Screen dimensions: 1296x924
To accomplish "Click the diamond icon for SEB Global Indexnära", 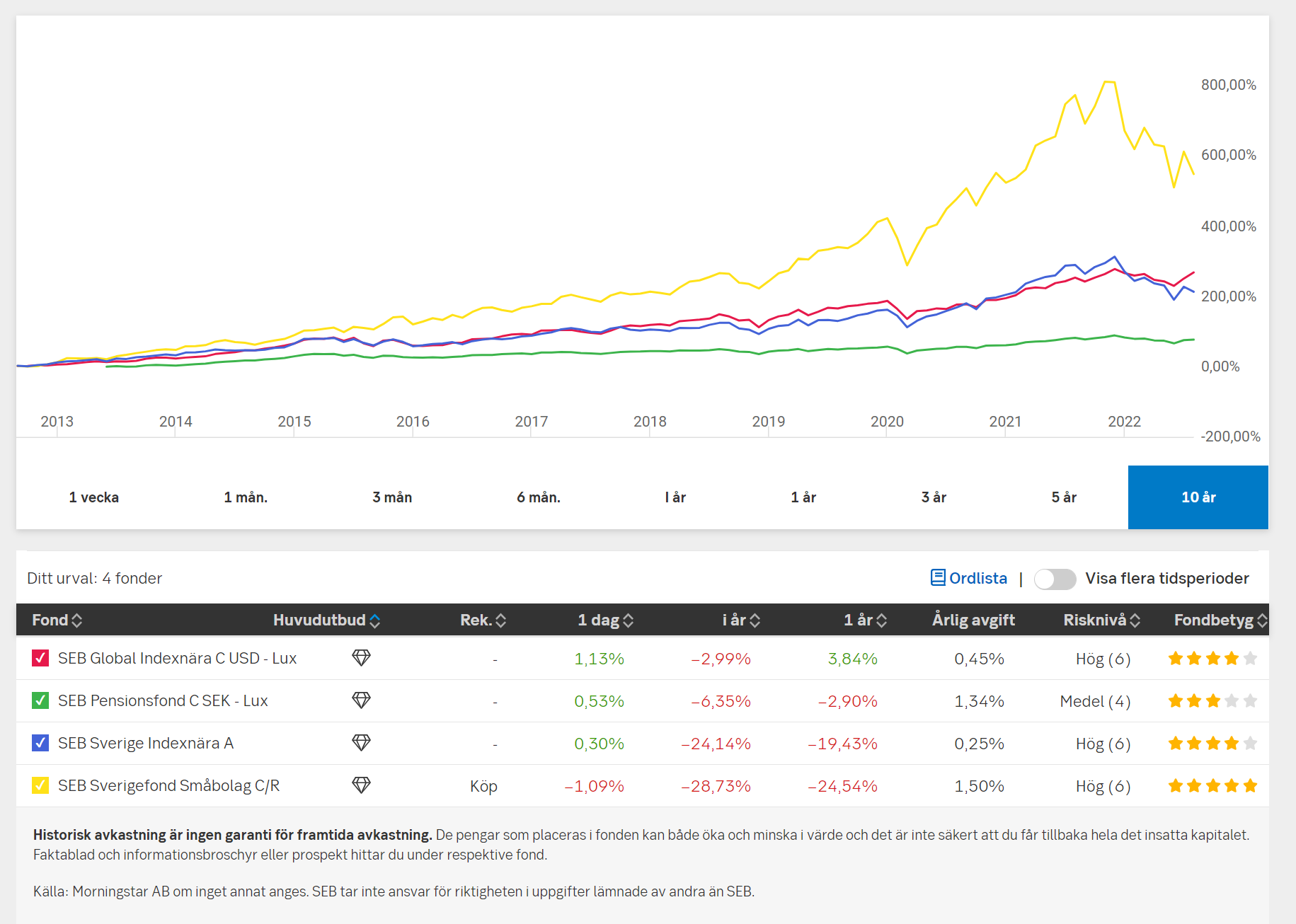I will pos(361,658).
